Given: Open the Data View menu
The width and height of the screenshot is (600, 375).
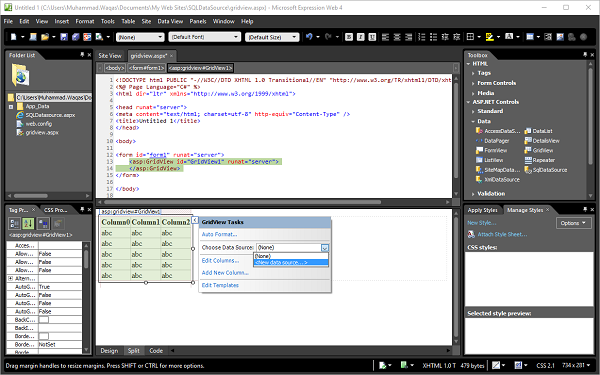Looking at the screenshot, I should click(170, 21).
